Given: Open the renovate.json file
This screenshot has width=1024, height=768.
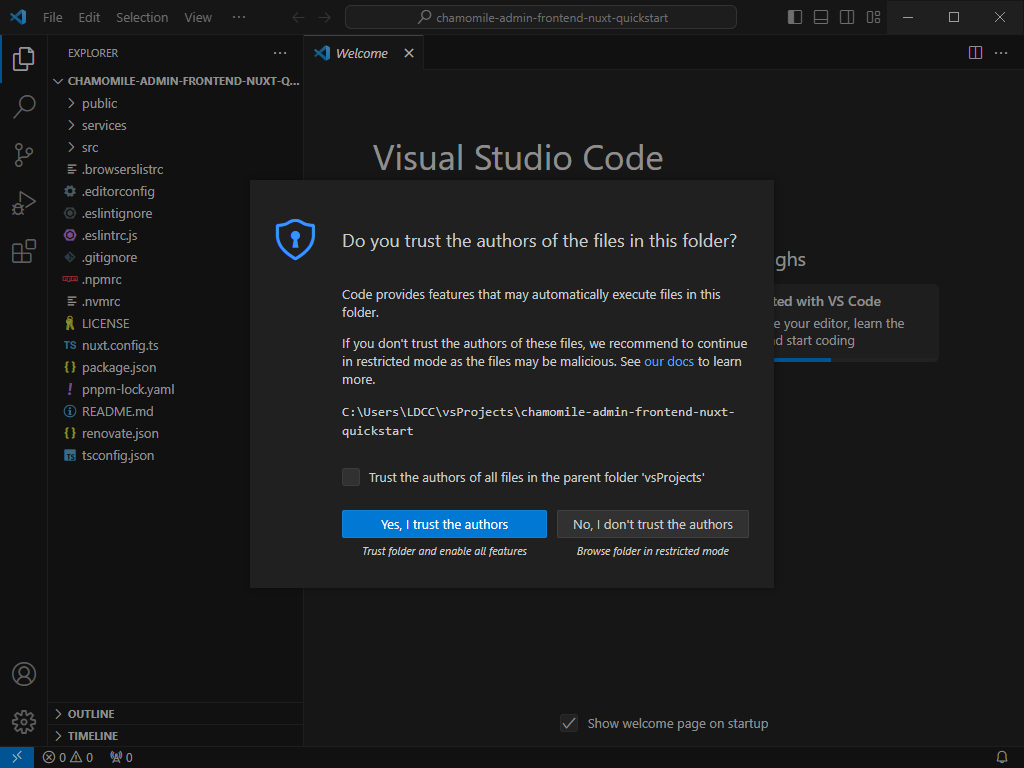Looking at the screenshot, I should coord(175,433).
